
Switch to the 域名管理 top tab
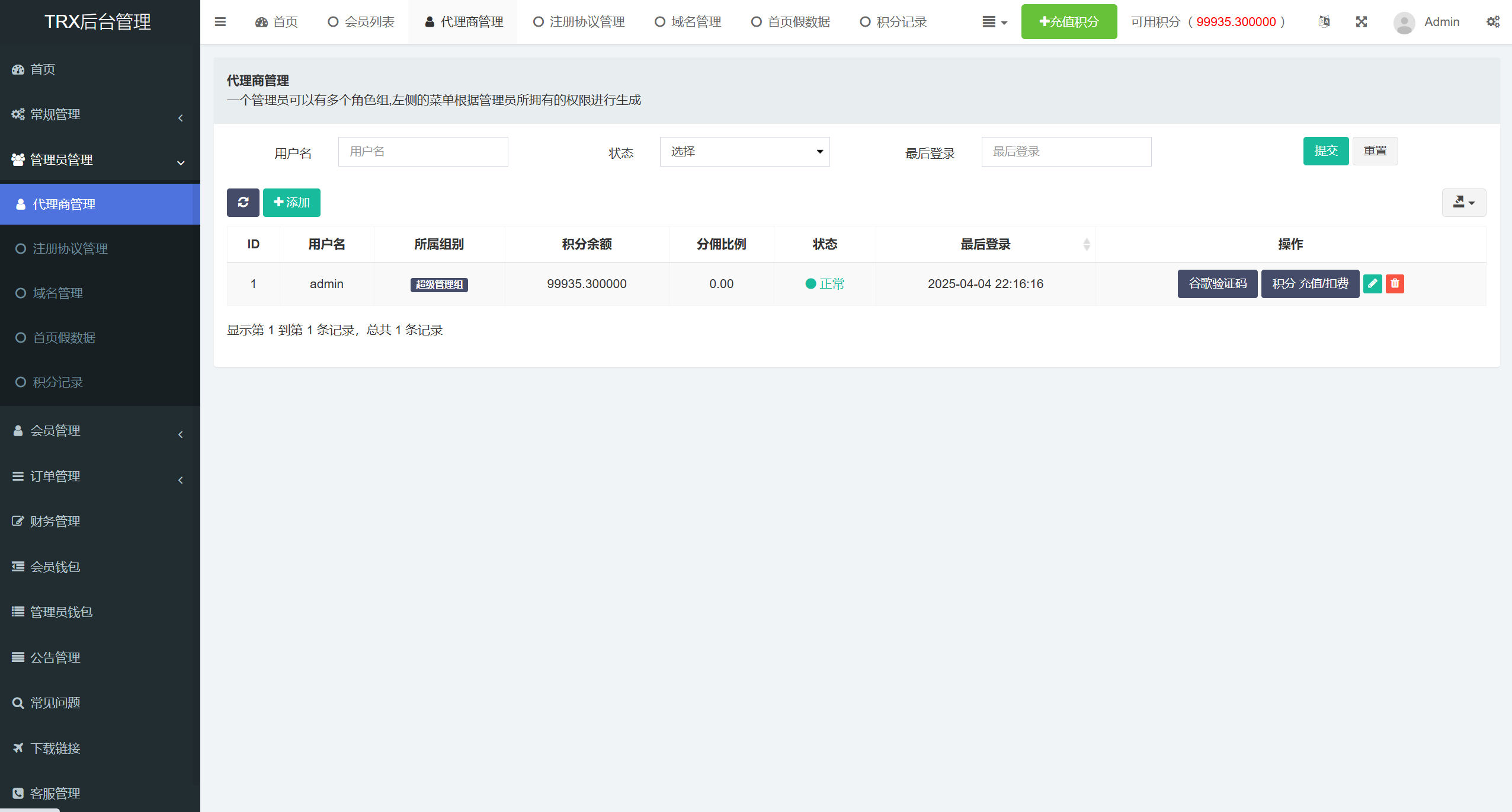[x=688, y=22]
